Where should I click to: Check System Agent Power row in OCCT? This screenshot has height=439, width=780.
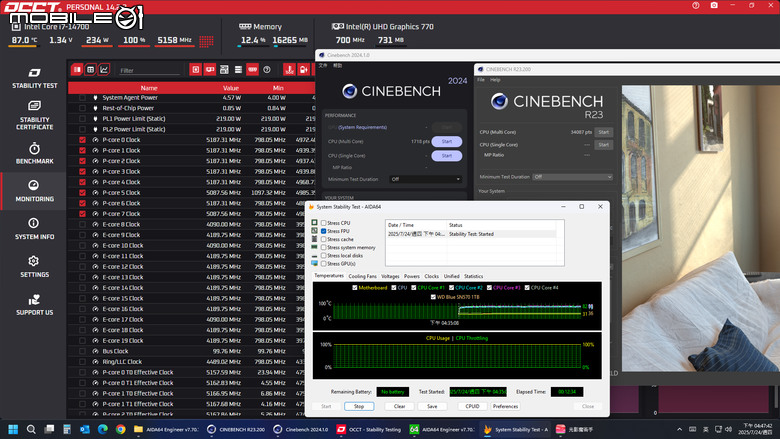(83, 97)
